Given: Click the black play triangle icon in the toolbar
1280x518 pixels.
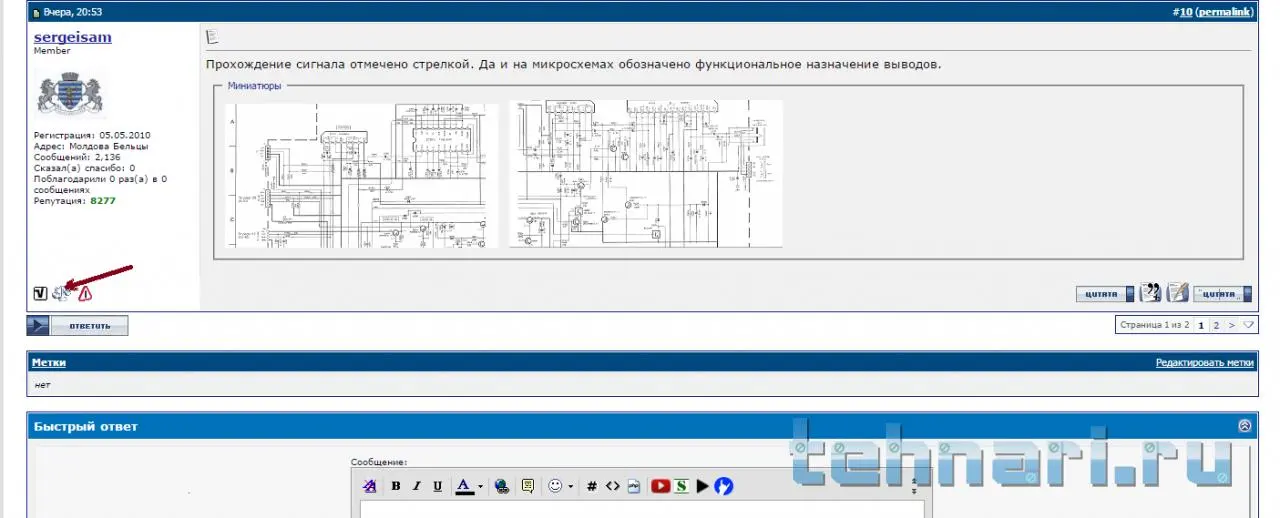Looking at the screenshot, I should [x=702, y=486].
